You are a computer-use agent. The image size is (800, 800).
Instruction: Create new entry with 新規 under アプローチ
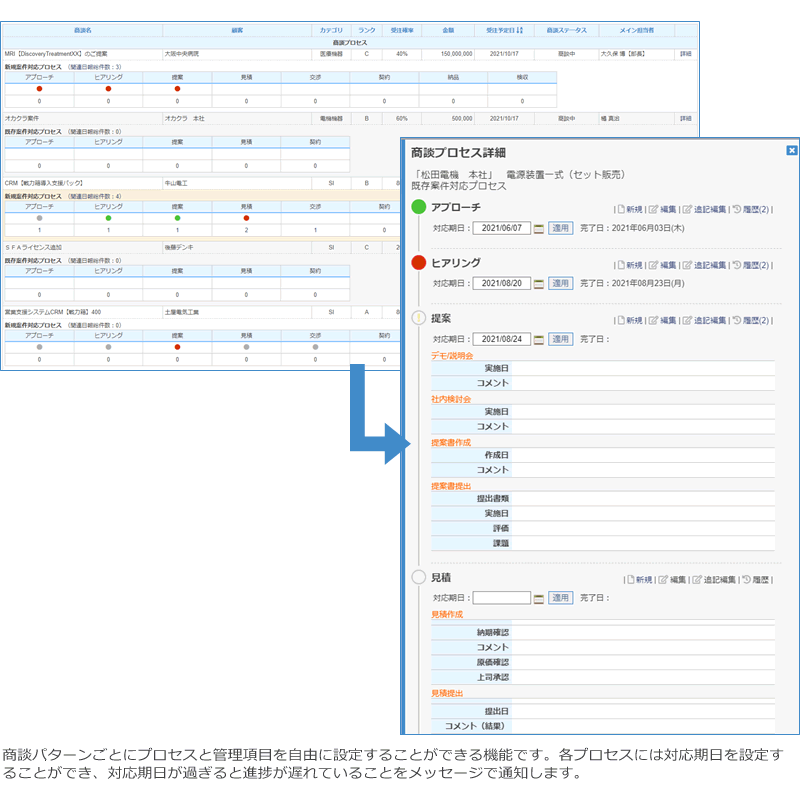(629, 209)
